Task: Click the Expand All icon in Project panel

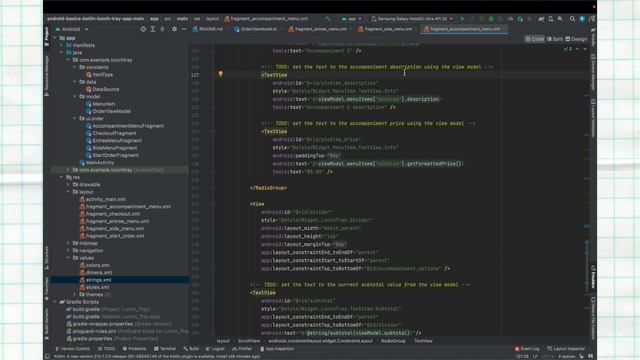Action: tap(153, 29)
